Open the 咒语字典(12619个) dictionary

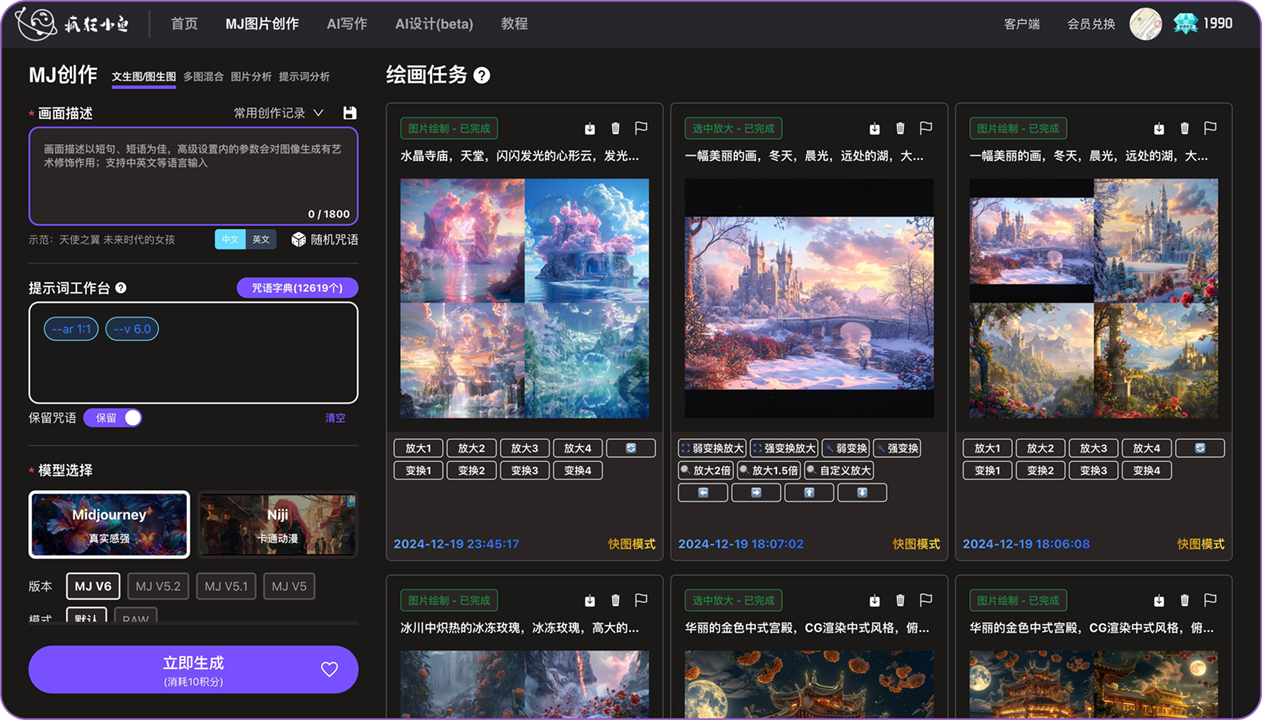[297, 288]
